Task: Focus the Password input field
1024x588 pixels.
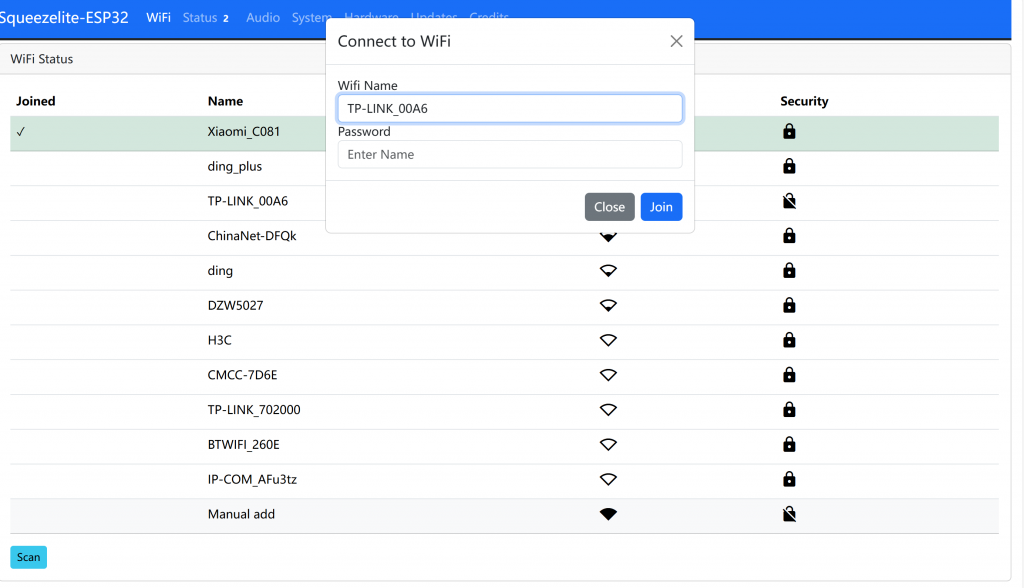Action: [x=510, y=155]
